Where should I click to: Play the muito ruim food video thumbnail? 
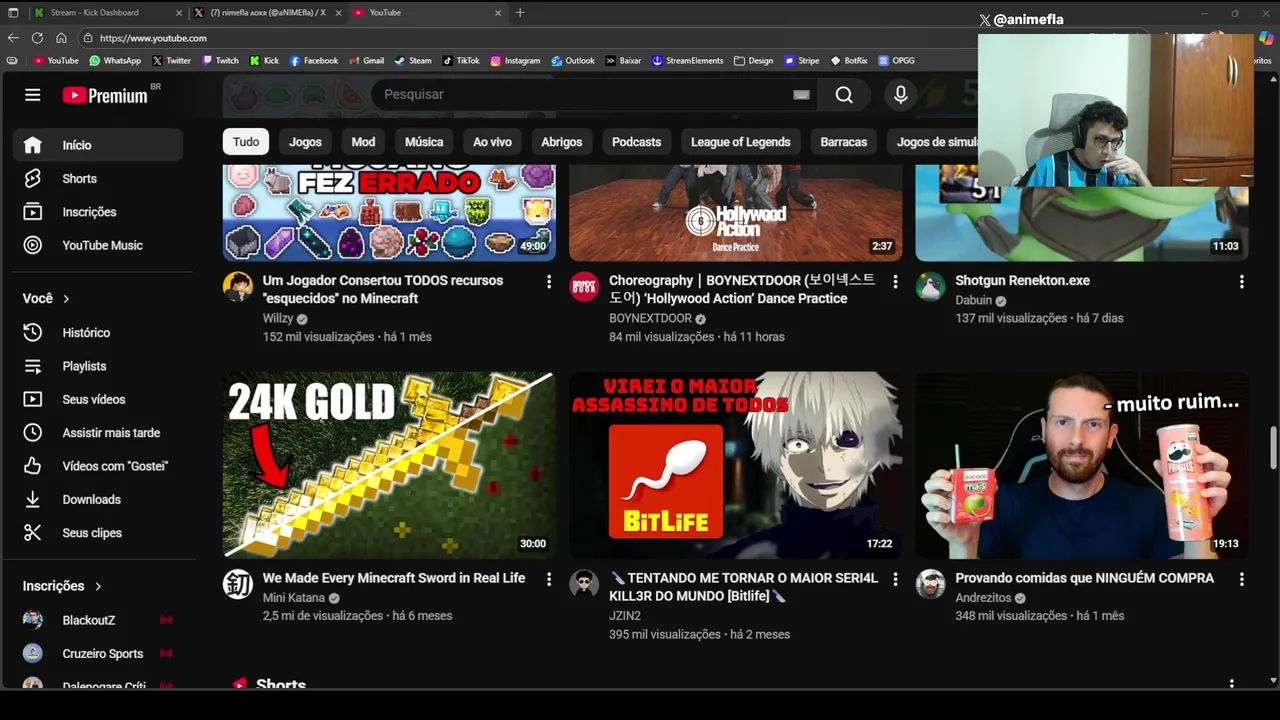tap(1082, 465)
